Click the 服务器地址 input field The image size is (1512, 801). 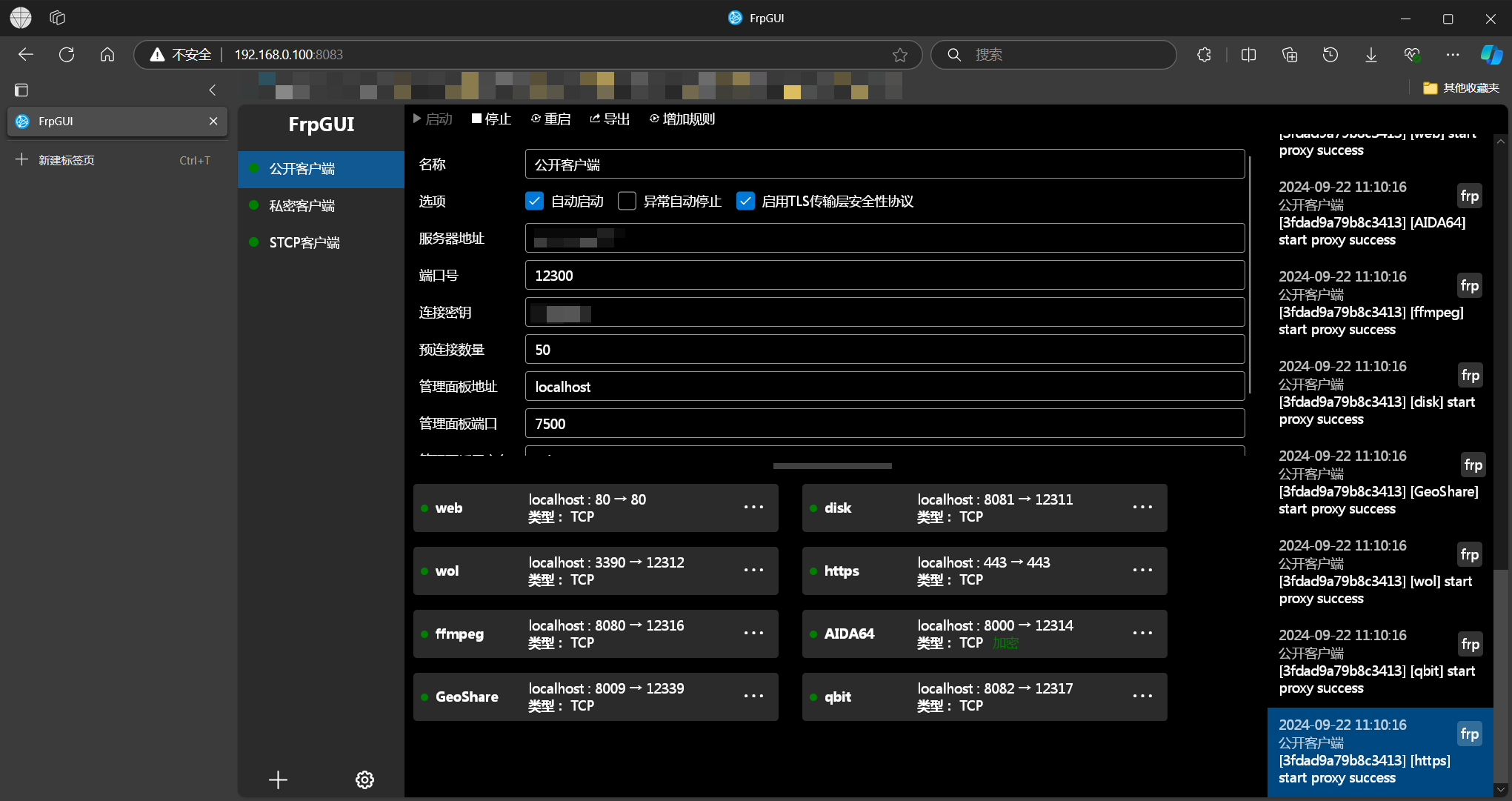coord(885,239)
